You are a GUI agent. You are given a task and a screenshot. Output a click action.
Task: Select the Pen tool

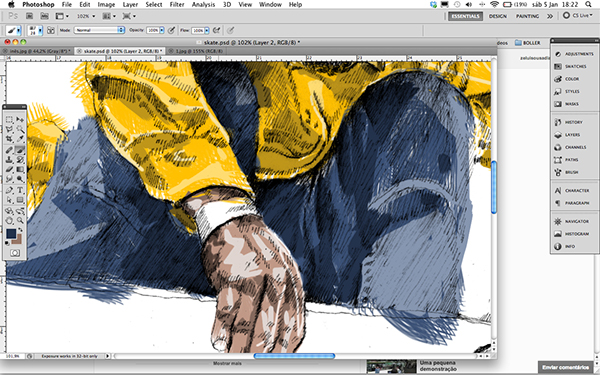(x=9, y=190)
